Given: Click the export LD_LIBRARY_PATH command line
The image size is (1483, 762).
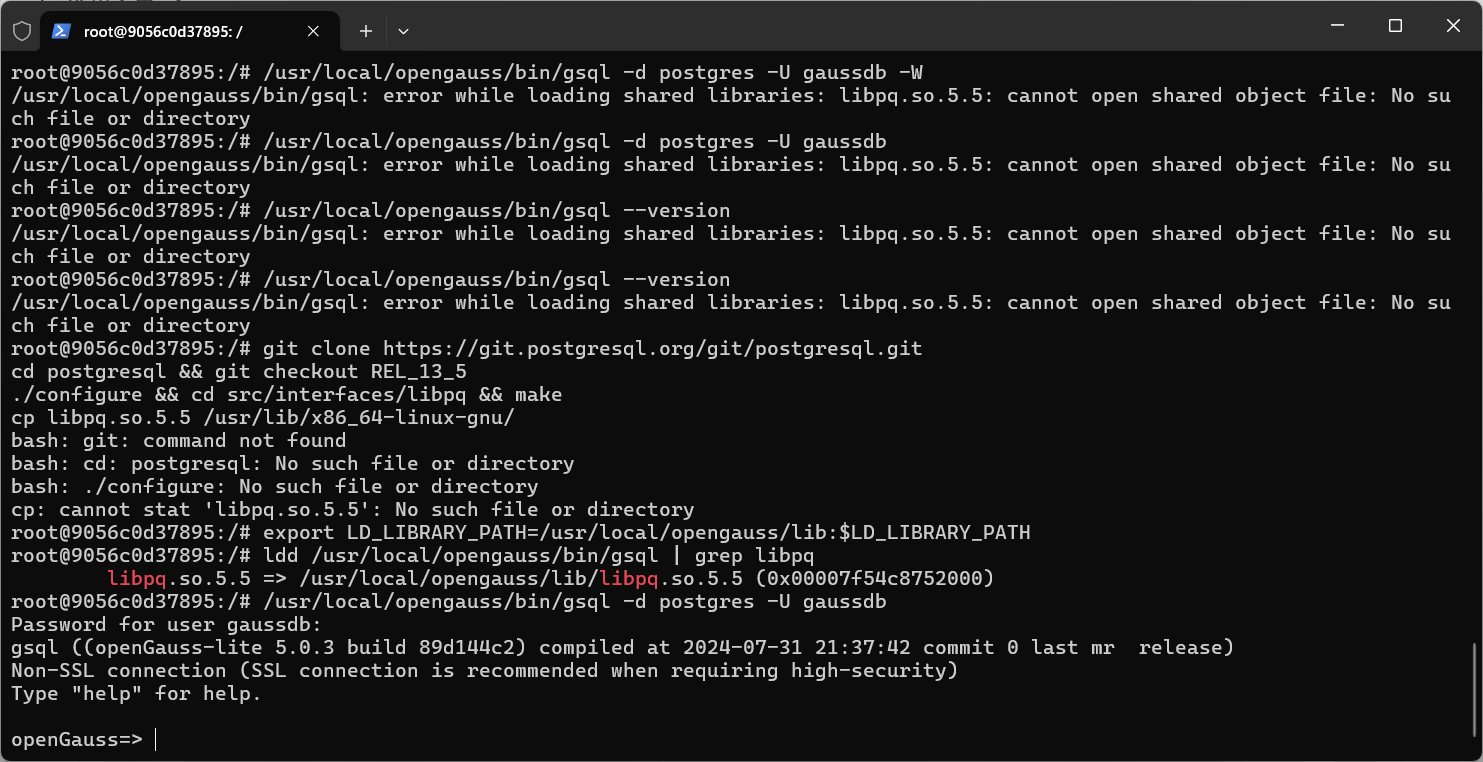Looking at the screenshot, I should coord(520,532).
